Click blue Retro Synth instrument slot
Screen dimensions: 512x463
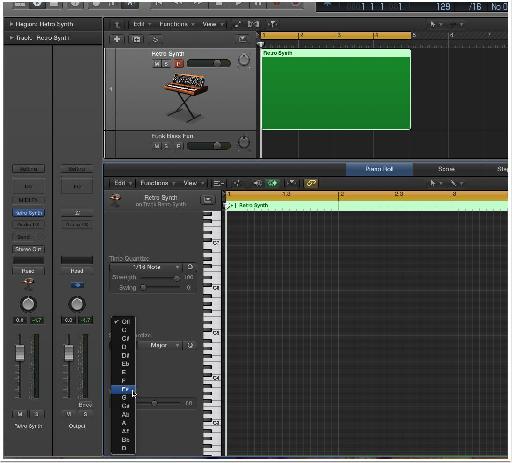point(29,213)
